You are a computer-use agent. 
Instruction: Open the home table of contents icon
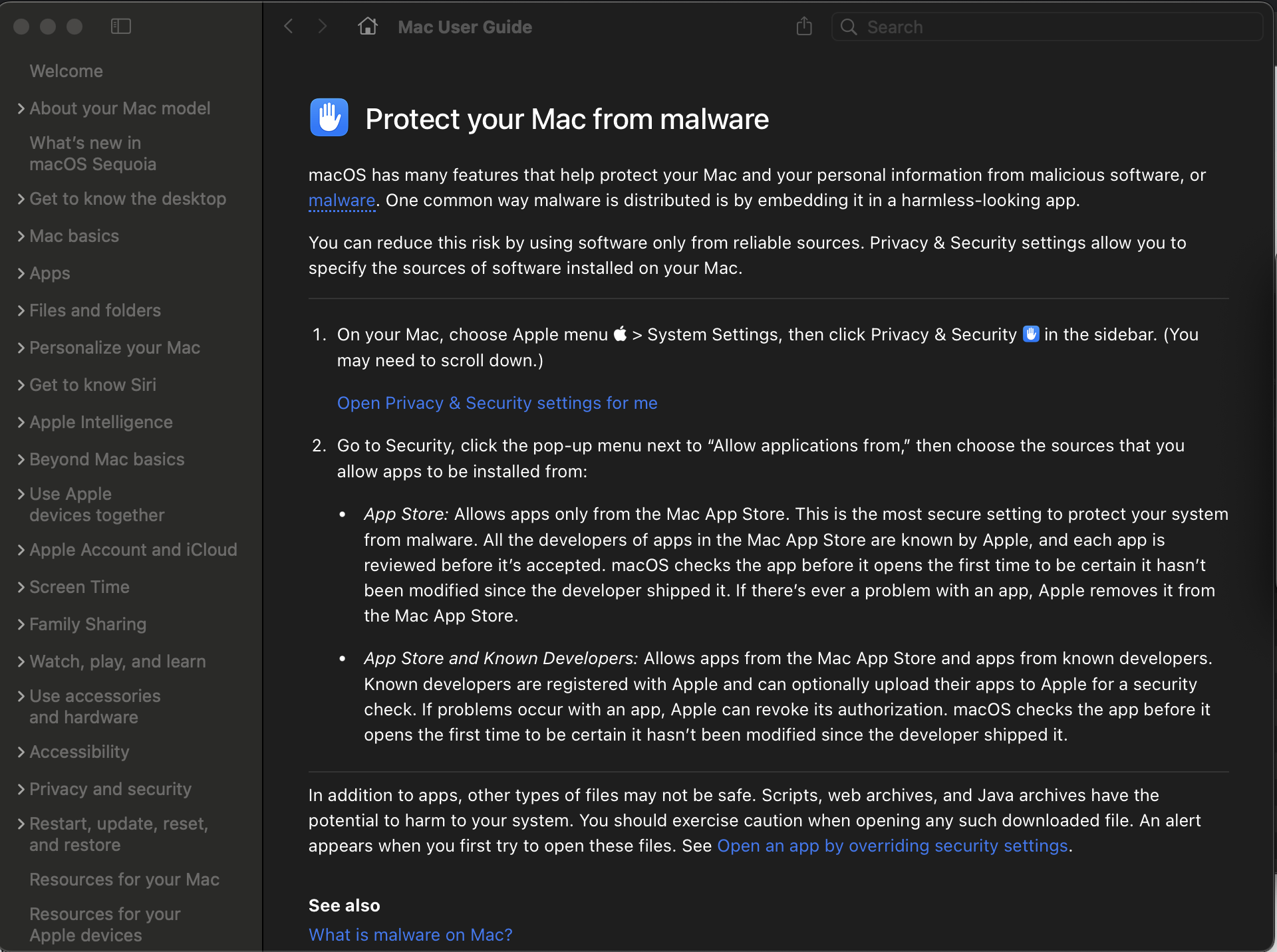coord(368,27)
